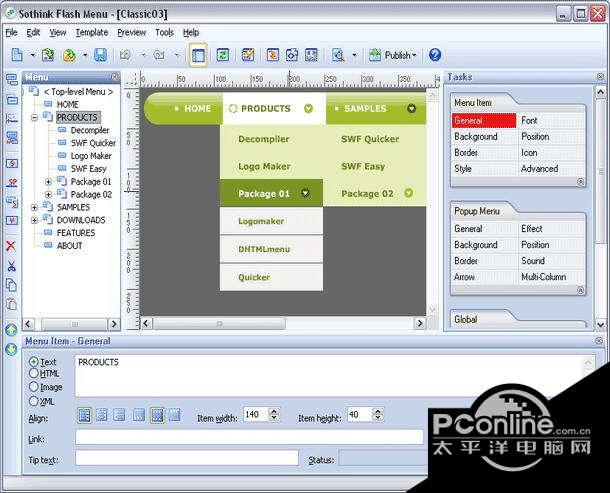Select the Image radio button

point(34,386)
